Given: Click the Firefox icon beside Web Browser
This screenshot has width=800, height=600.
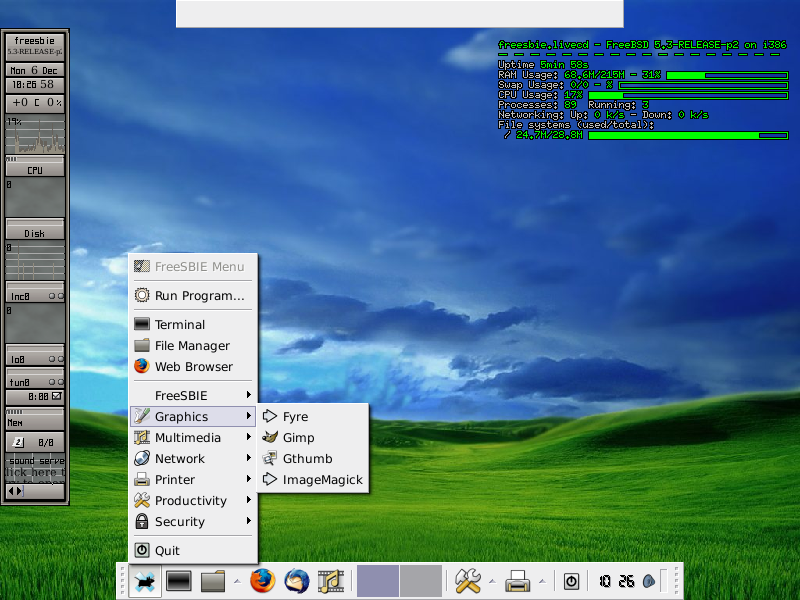Looking at the screenshot, I should 142,366.
